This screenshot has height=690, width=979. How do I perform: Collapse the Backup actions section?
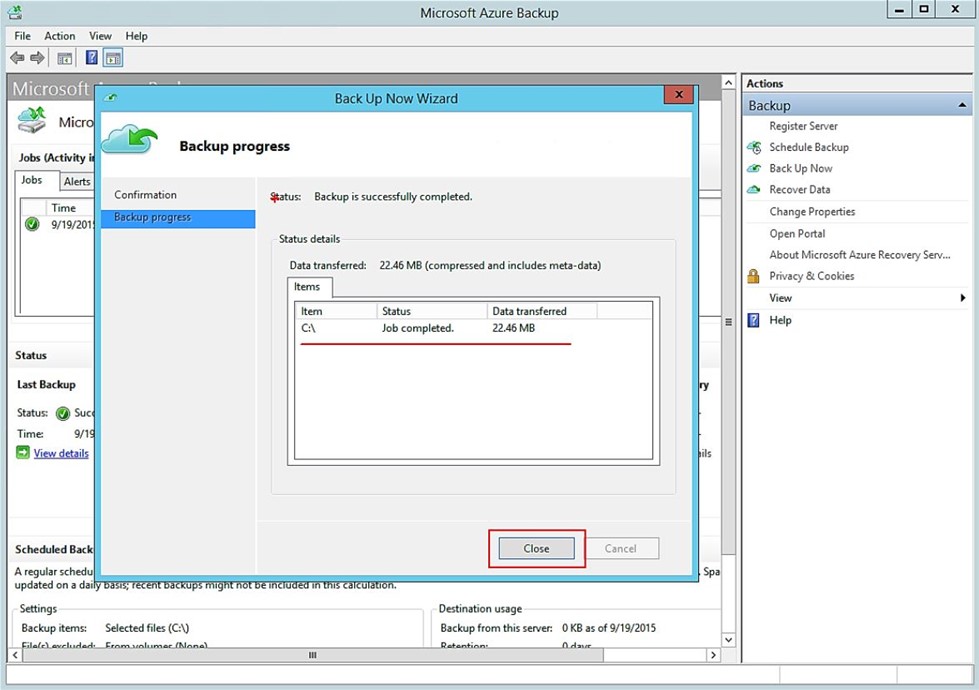coord(962,105)
